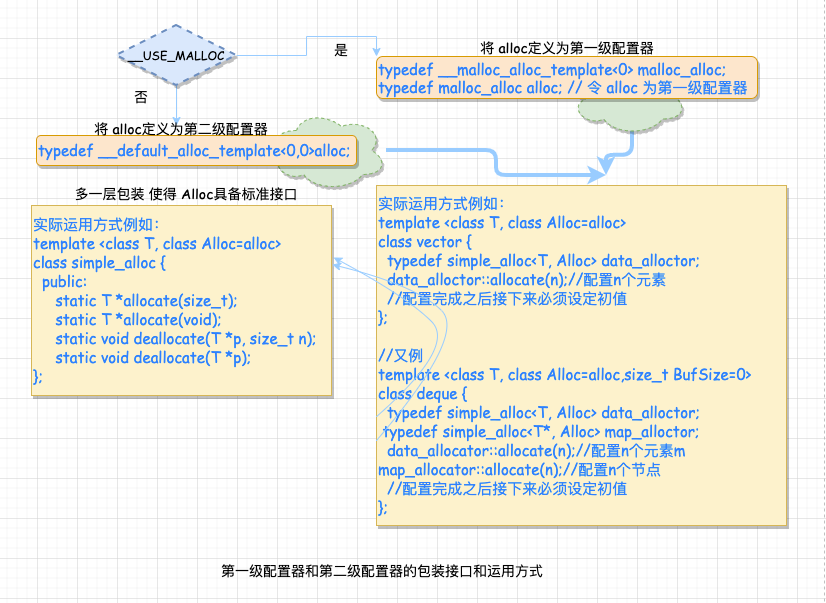Select the static void deallocate(T *p) line
Screen dimensions: 826x603
tap(153, 358)
